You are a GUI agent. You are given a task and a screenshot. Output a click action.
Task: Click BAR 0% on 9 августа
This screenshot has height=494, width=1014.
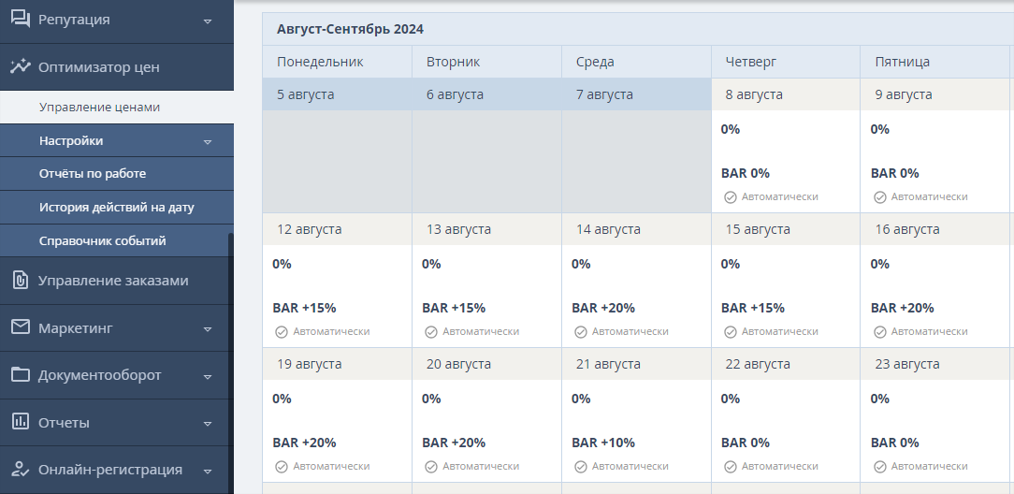click(x=894, y=173)
